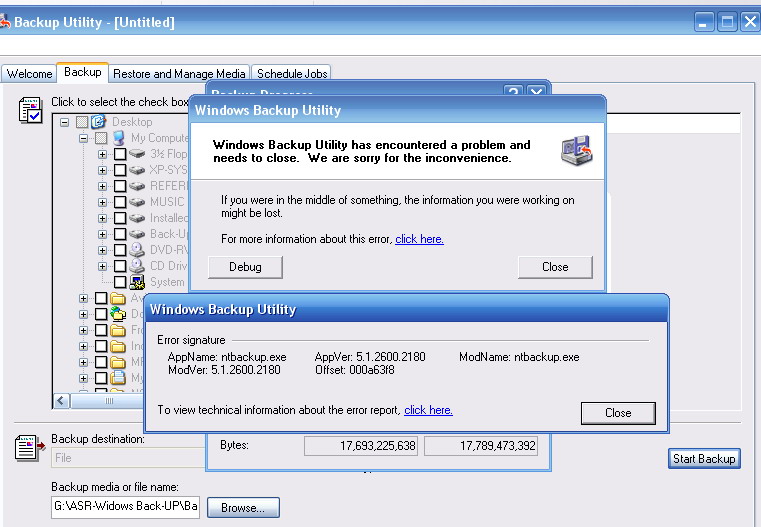The image size is (761, 527).
Task: Click the CD Drive disc icon
Action: (137, 265)
